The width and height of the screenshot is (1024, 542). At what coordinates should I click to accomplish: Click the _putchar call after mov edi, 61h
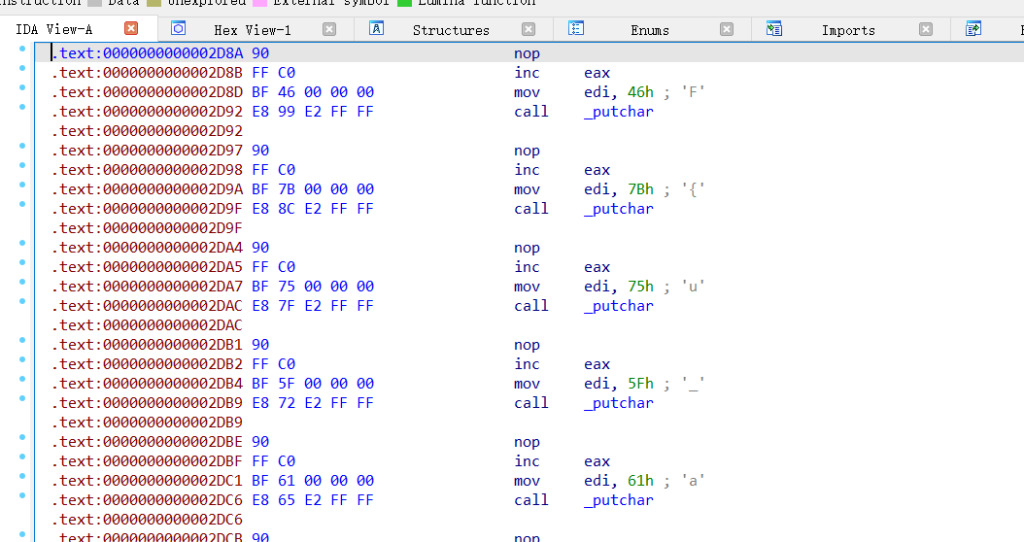point(618,500)
